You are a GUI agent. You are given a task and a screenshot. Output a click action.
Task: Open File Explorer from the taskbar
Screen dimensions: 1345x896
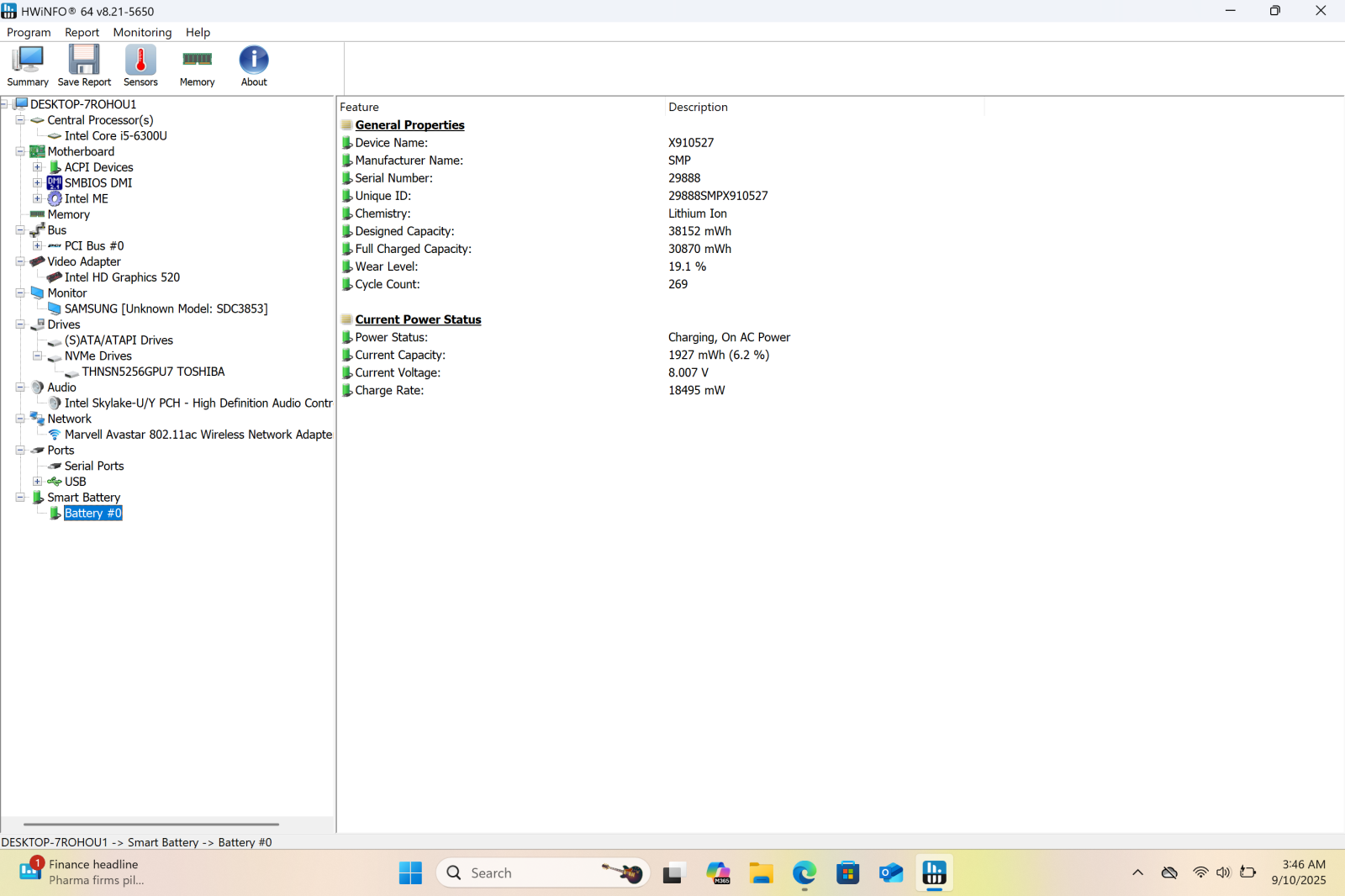pos(762,873)
